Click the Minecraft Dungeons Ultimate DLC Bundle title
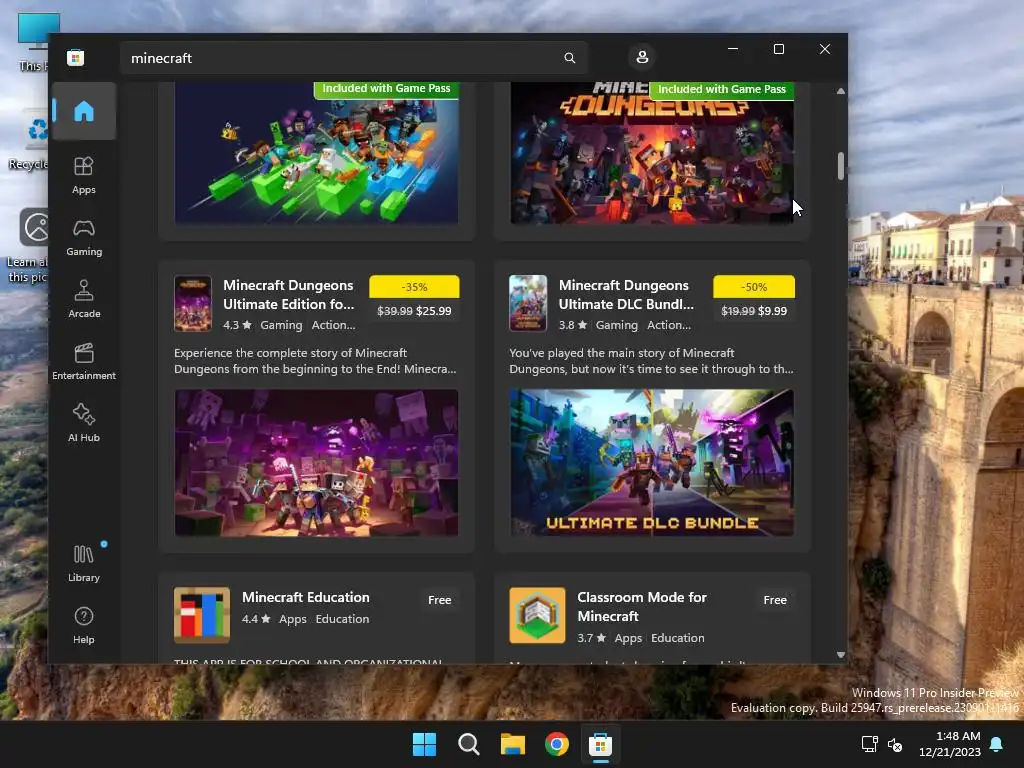 (626, 295)
